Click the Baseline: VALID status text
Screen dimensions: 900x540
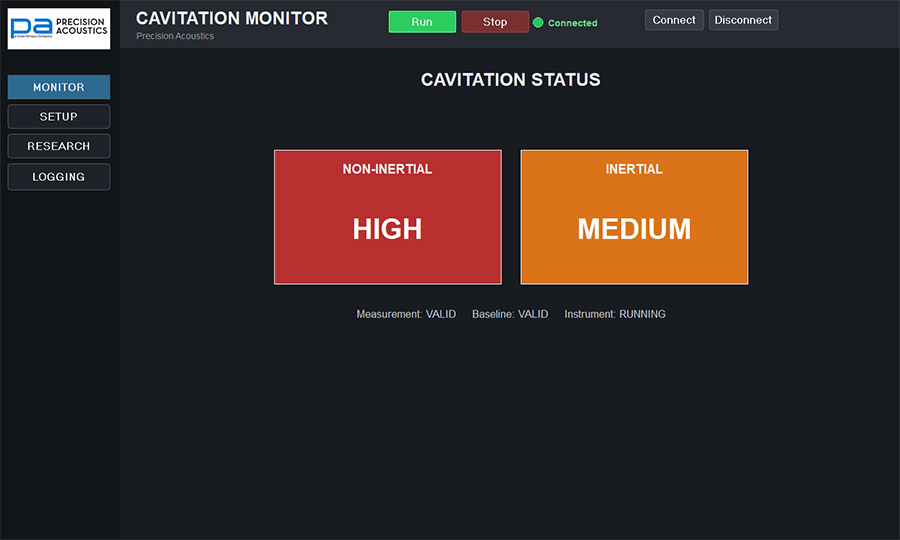(x=510, y=314)
